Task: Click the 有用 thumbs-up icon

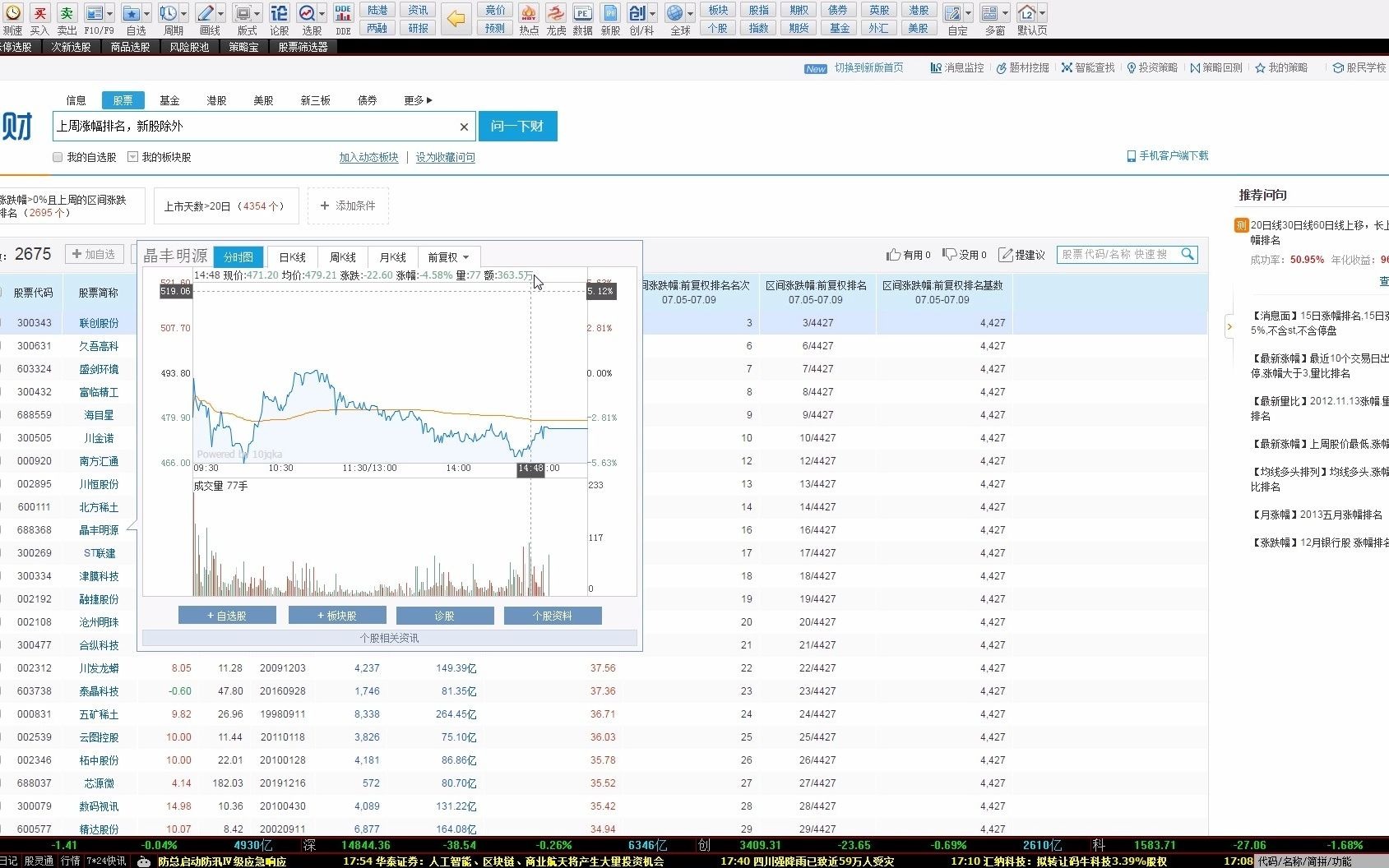Action: coord(893,255)
